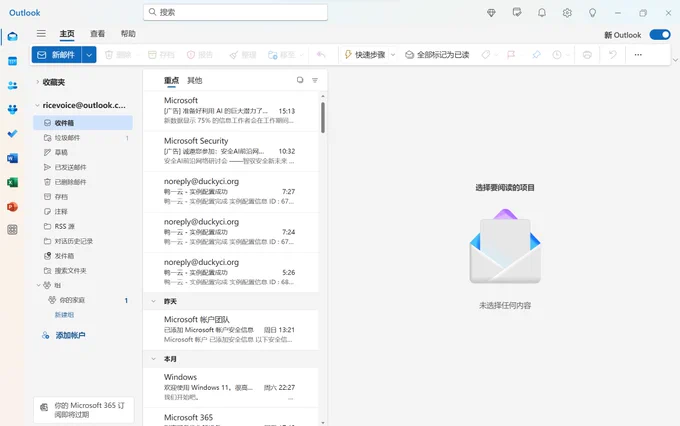Switch to the 帮助 ribbon tab
Screen dimensions: 680x426
pos(128,34)
